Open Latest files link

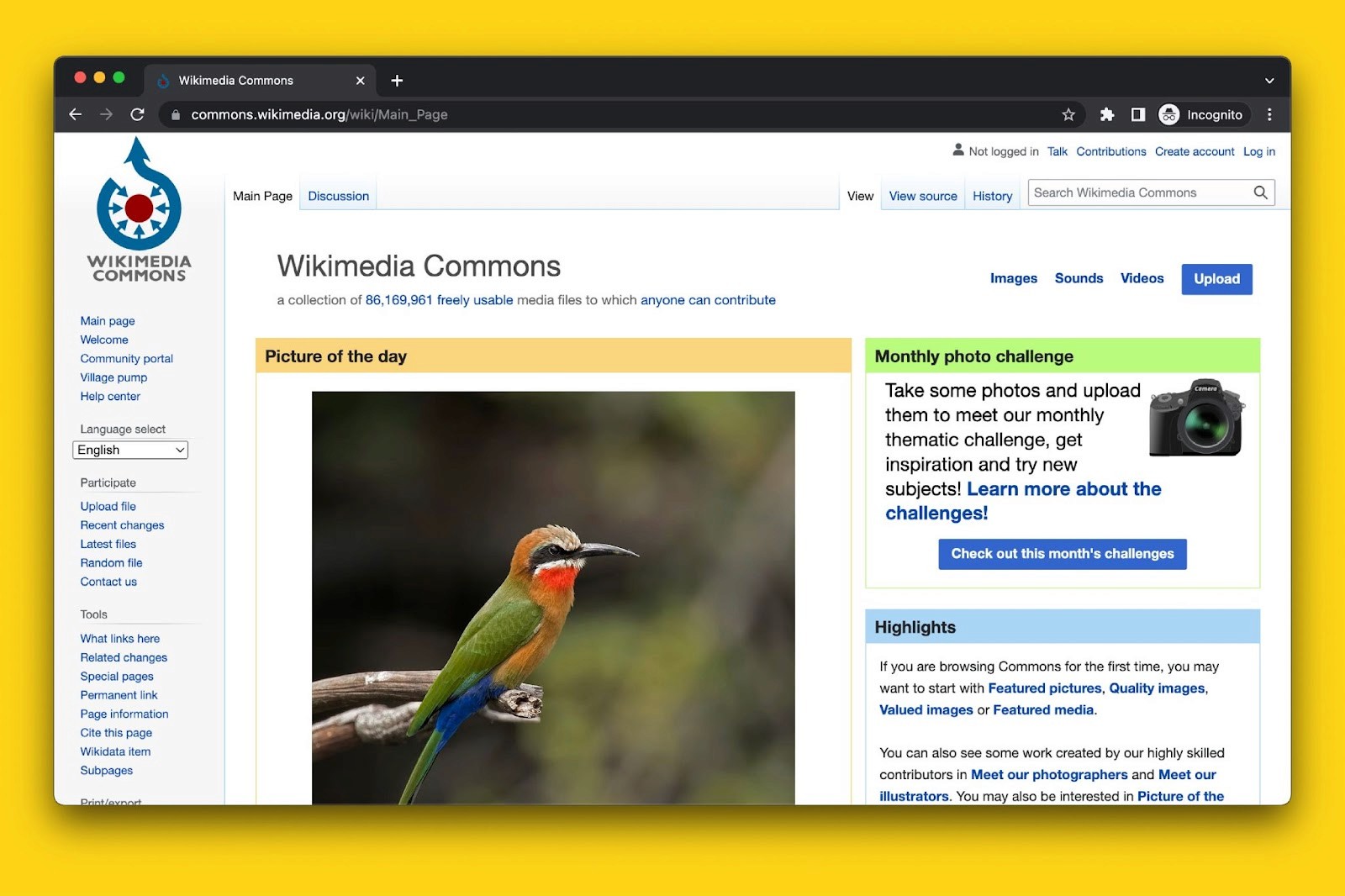click(x=108, y=544)
